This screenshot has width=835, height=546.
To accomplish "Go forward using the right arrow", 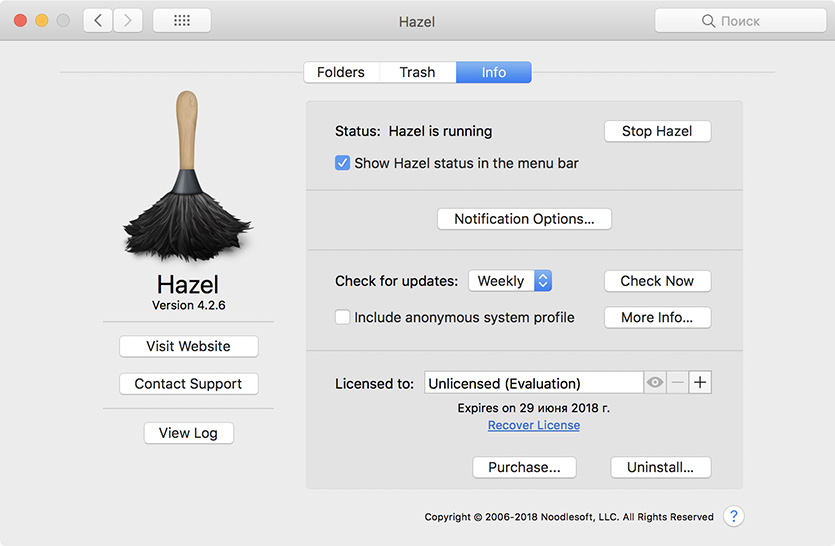I will click(127, 20).
